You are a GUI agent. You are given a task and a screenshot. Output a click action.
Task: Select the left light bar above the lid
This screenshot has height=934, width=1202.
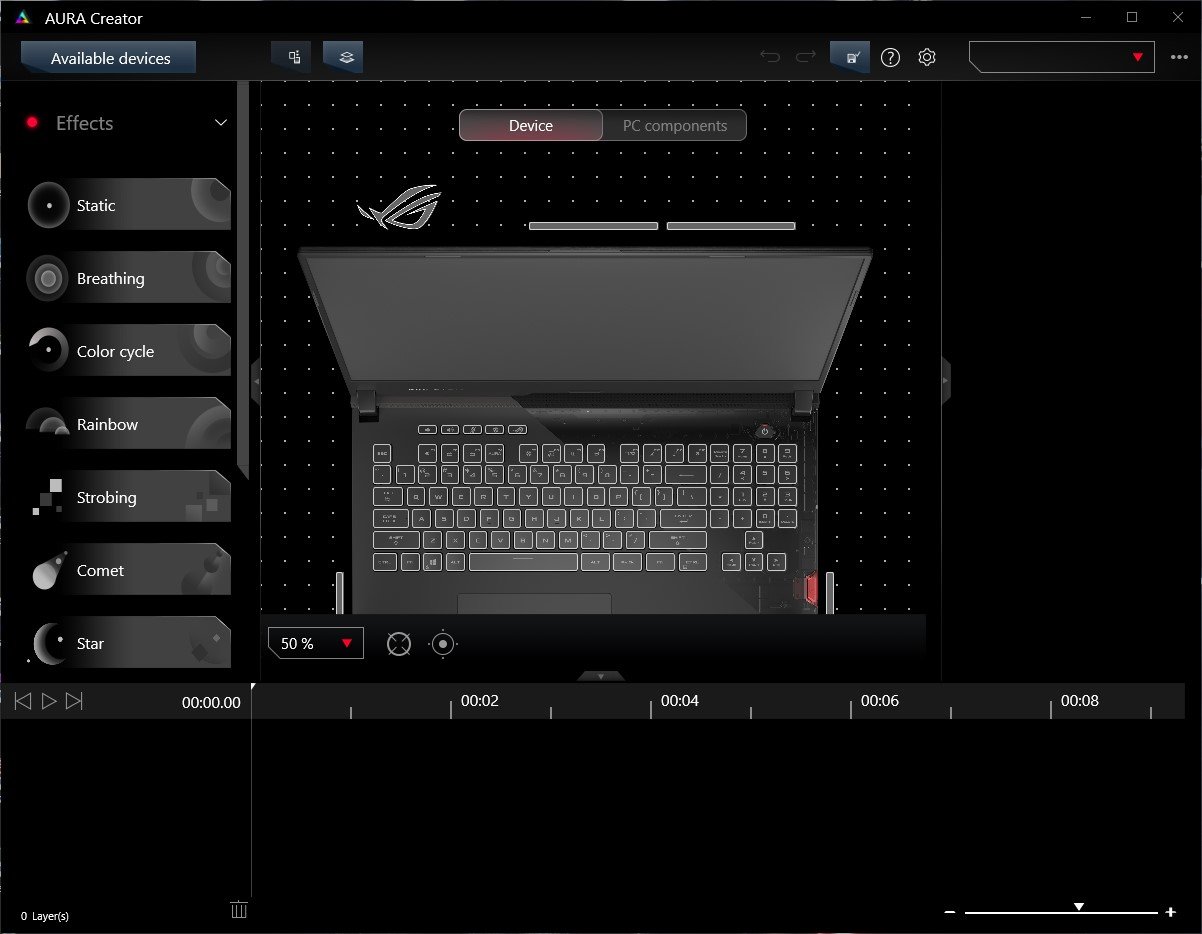pyautogui.click(x=593, y=226)
